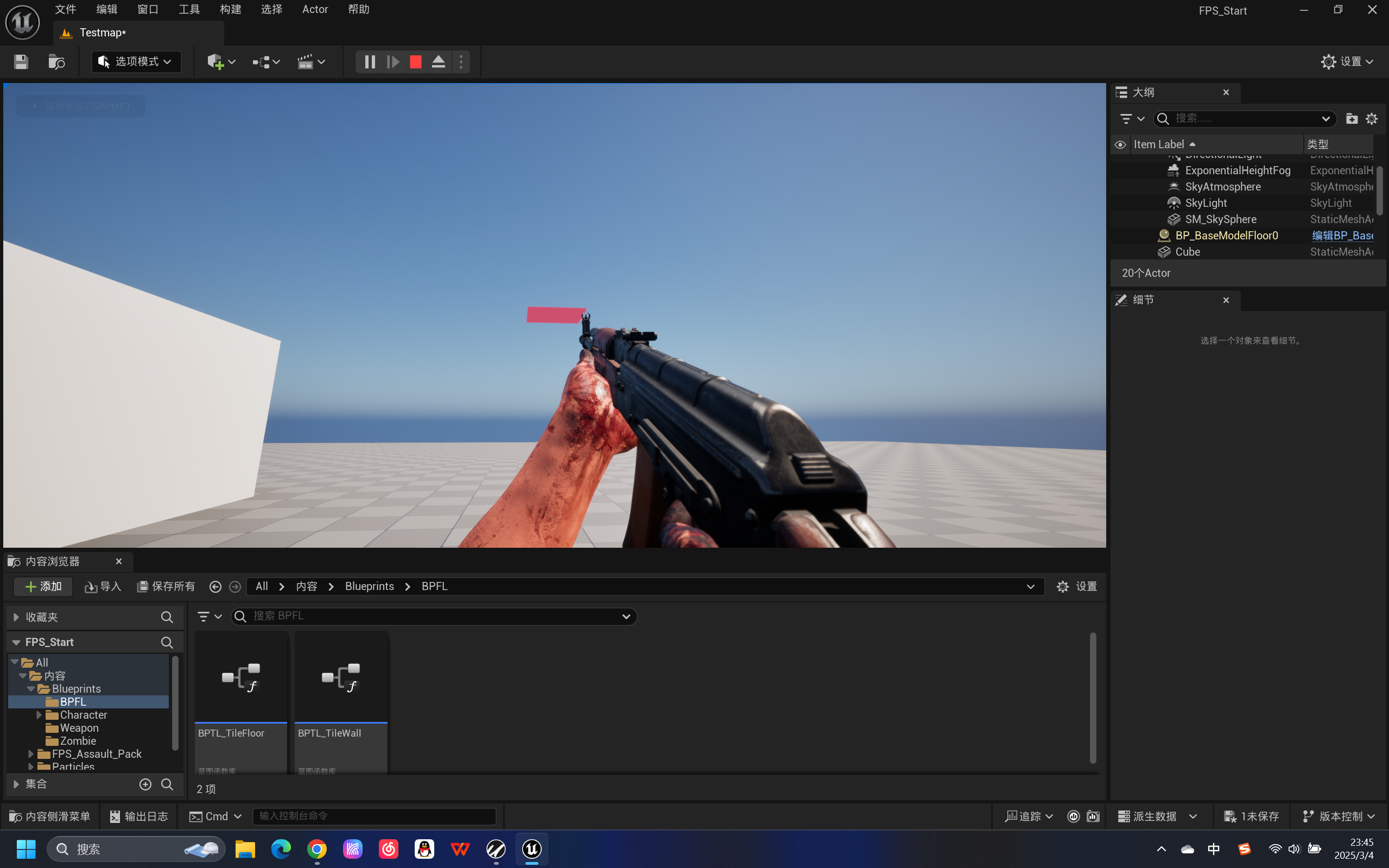Image resolution: width=1389 pixels, height=868 pixels.
Task: Open the 窗口 menu
Action: point(148,9)
